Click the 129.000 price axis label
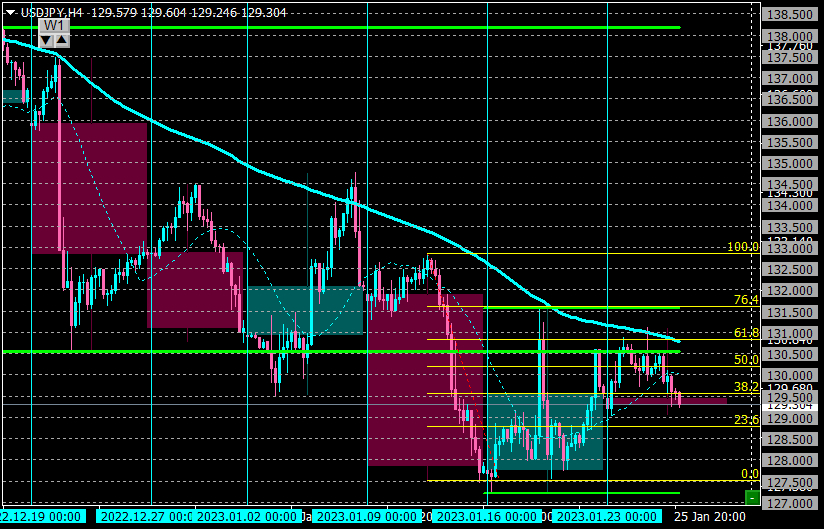824x529 pixels. (790, 418)
